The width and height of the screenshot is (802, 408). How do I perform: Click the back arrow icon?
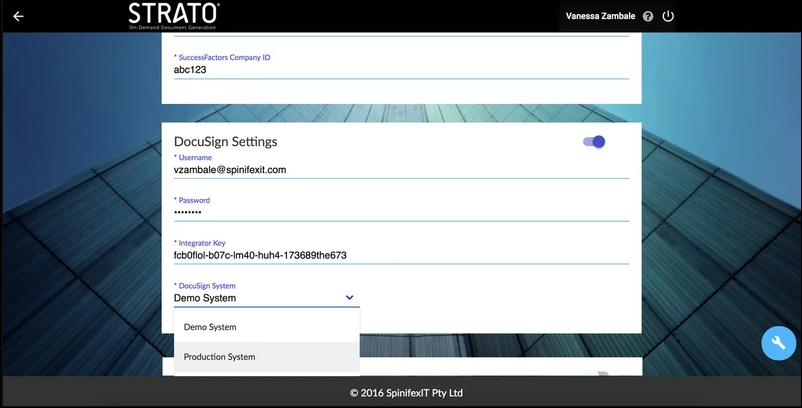(x=18, y=16)
